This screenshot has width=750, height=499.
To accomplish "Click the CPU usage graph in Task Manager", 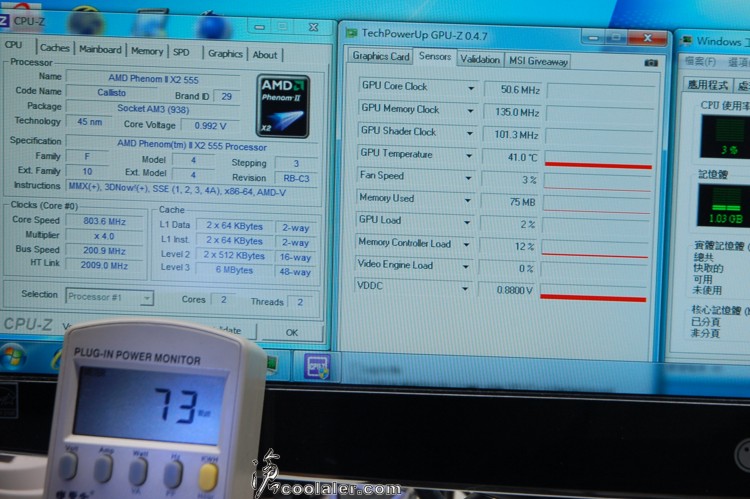I will (x=725, y=137).
